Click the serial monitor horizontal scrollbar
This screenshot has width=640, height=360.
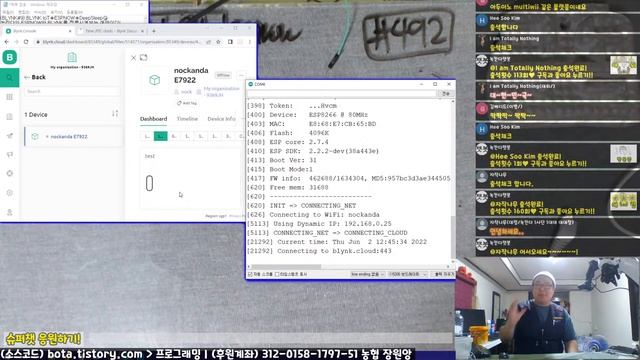(286, 267)
